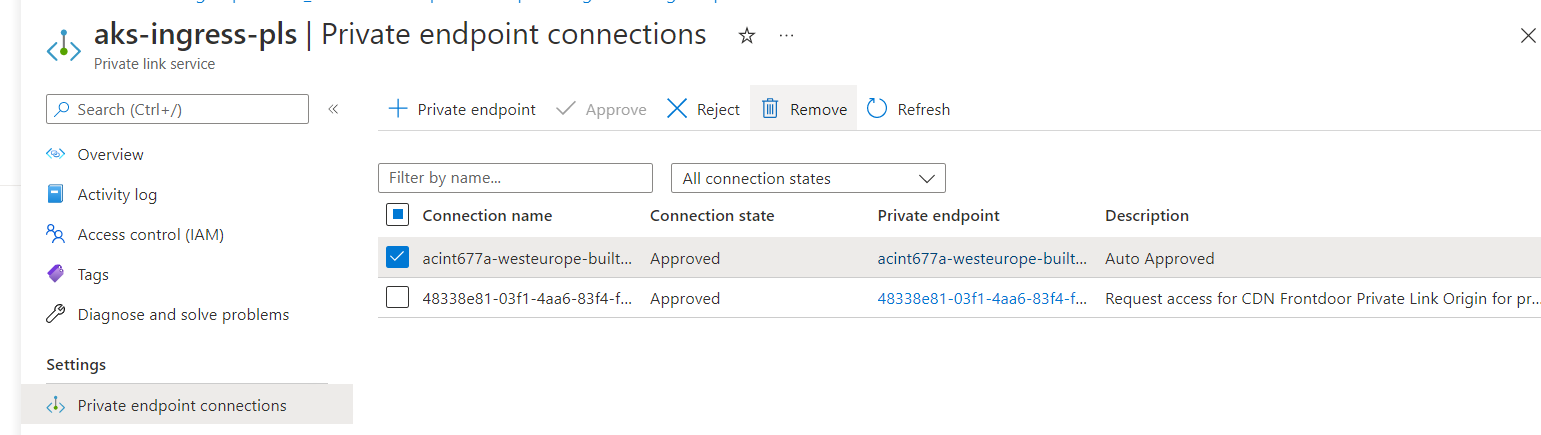The image size is (1541, 435).
Task: Add a new Private endpoint
Action: [x=461, y=109]
